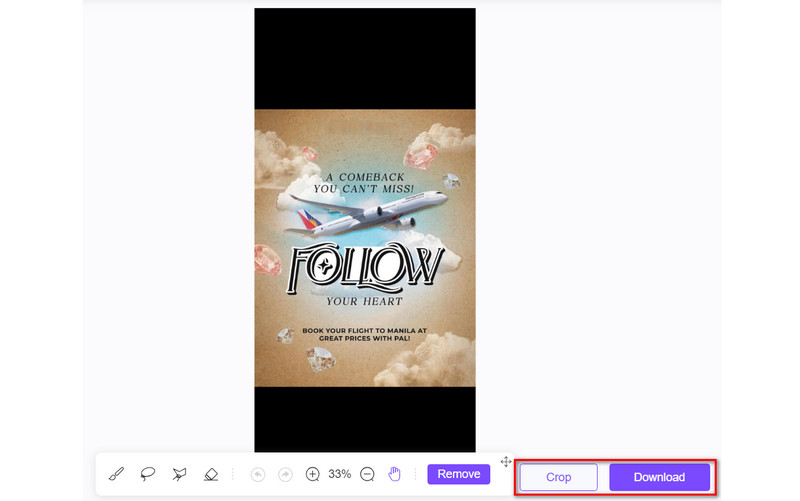Select the Polygonal lasso tool

(x=179, y=474)
